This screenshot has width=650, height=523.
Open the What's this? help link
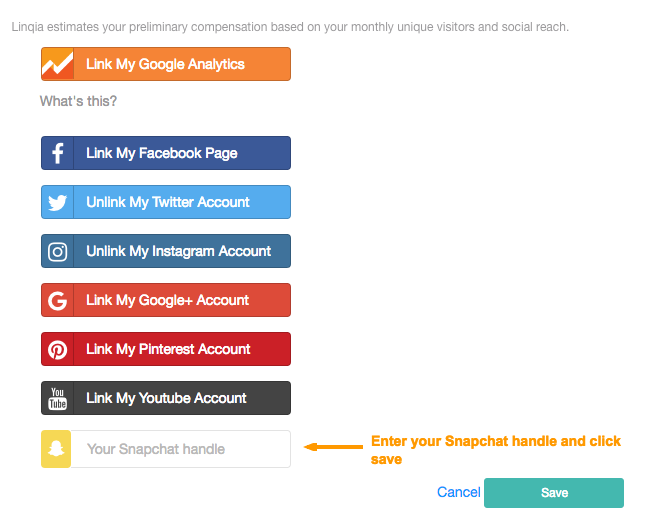click(x=78, y=101)
